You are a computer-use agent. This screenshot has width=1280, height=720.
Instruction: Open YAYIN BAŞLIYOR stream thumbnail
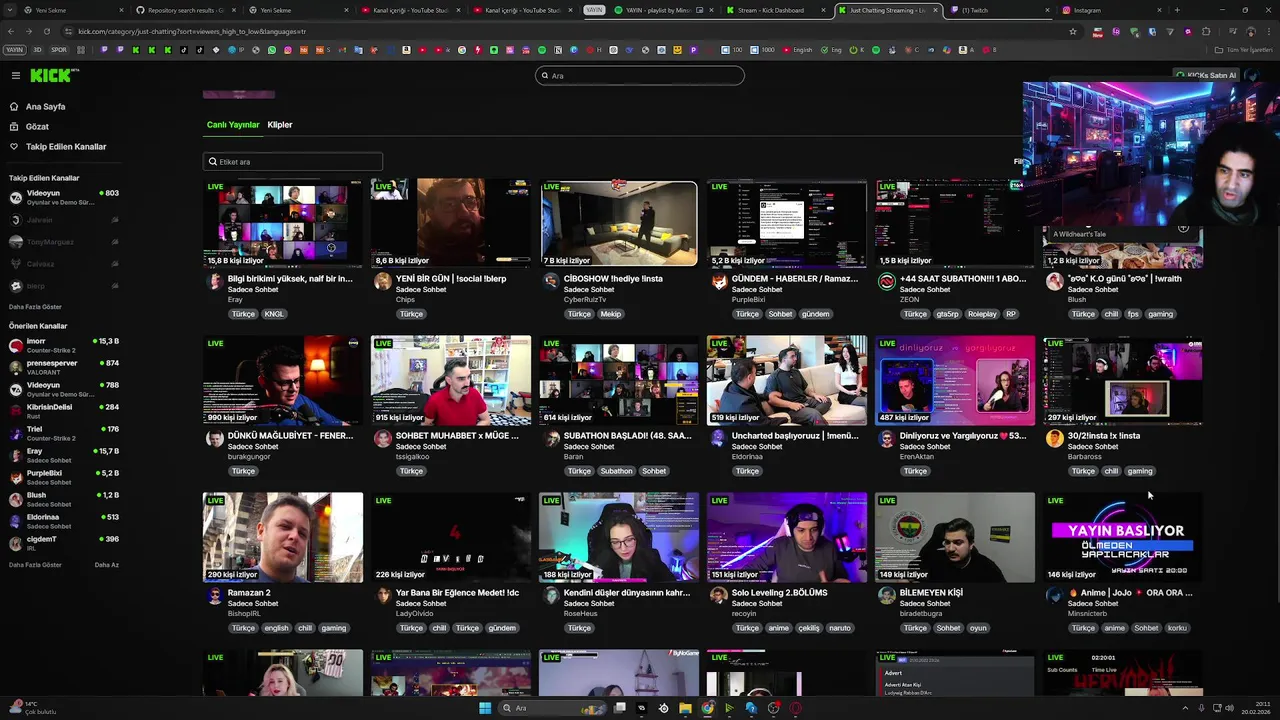[x=1123, y=537]
